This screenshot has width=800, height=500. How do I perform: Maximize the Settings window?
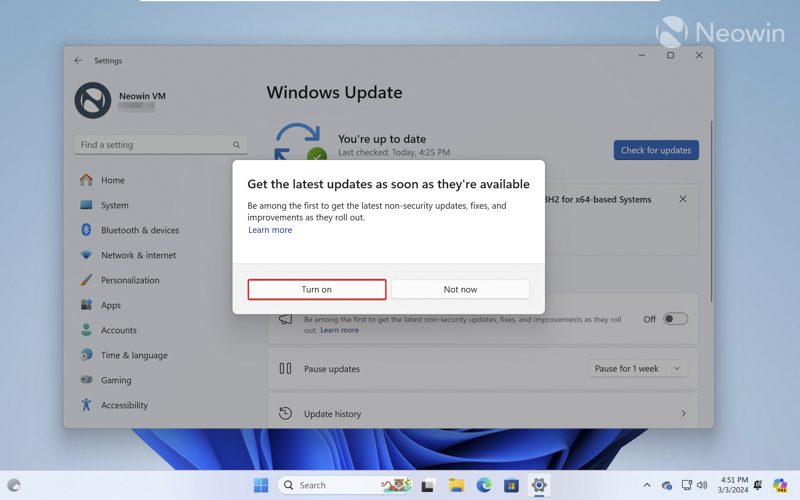tap(670, 55)
